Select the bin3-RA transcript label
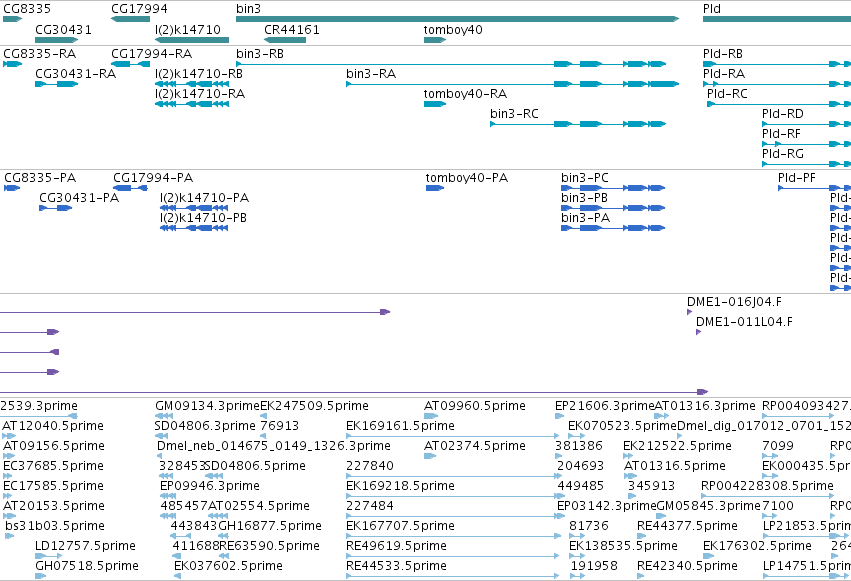 [371, 74]
